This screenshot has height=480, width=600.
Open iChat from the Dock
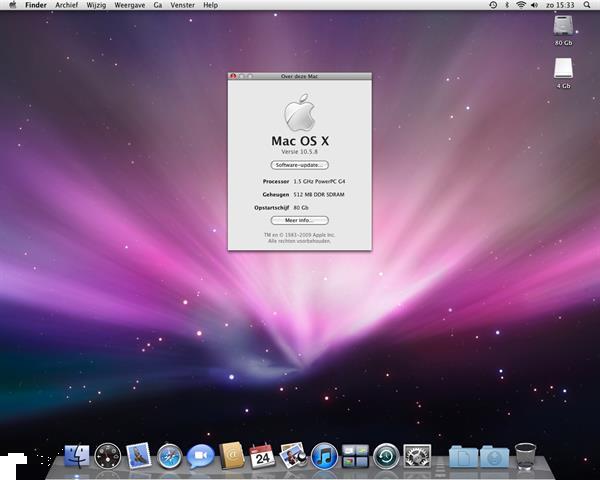201,456
